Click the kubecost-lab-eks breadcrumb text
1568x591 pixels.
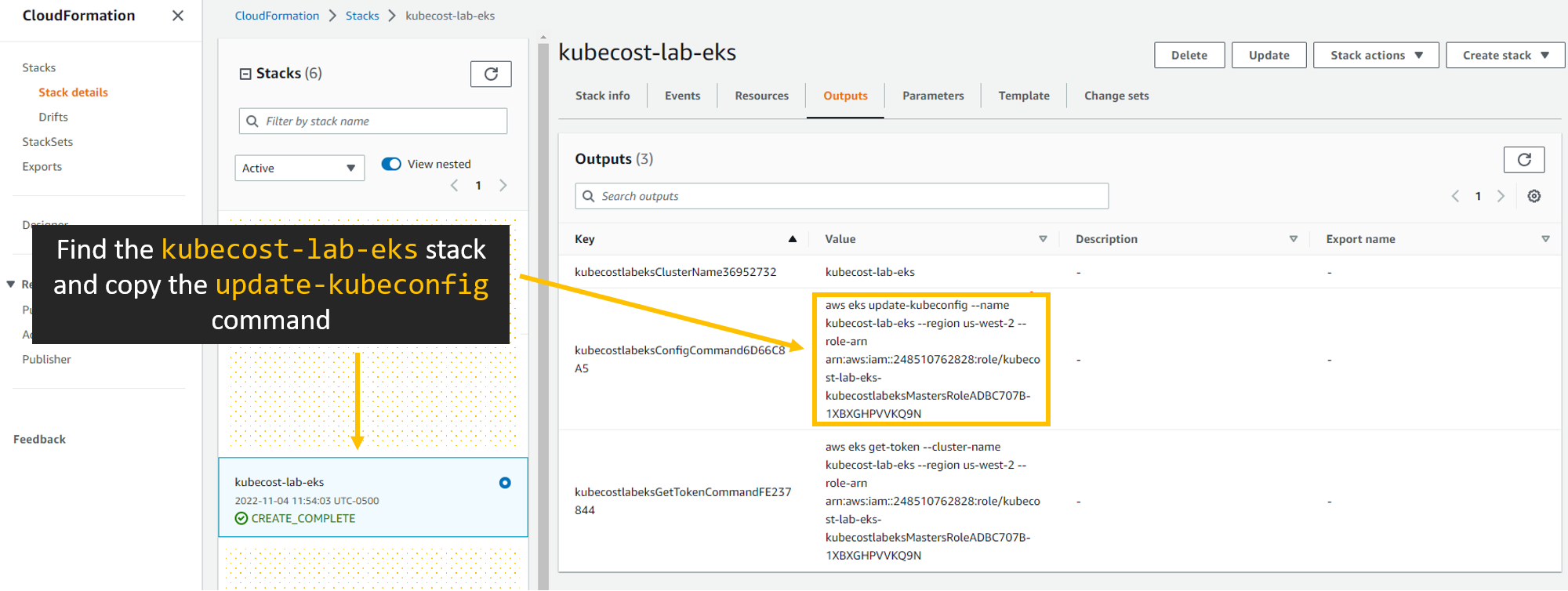point(450,16)
